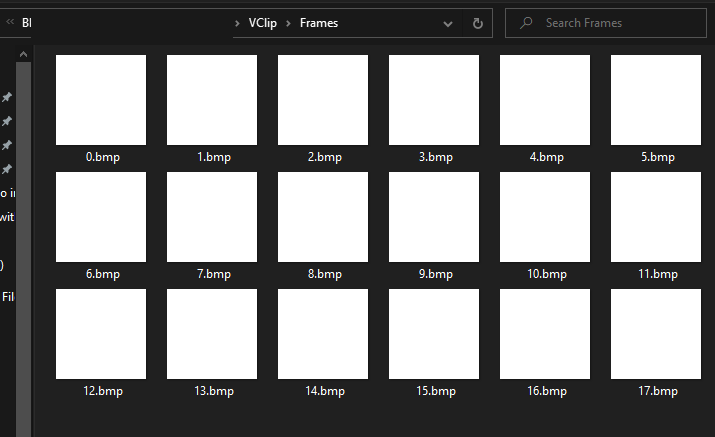This screenshot has height=437, width=715.
Task: Select the 12.bmp thumbnail
Action: [101, 334]
